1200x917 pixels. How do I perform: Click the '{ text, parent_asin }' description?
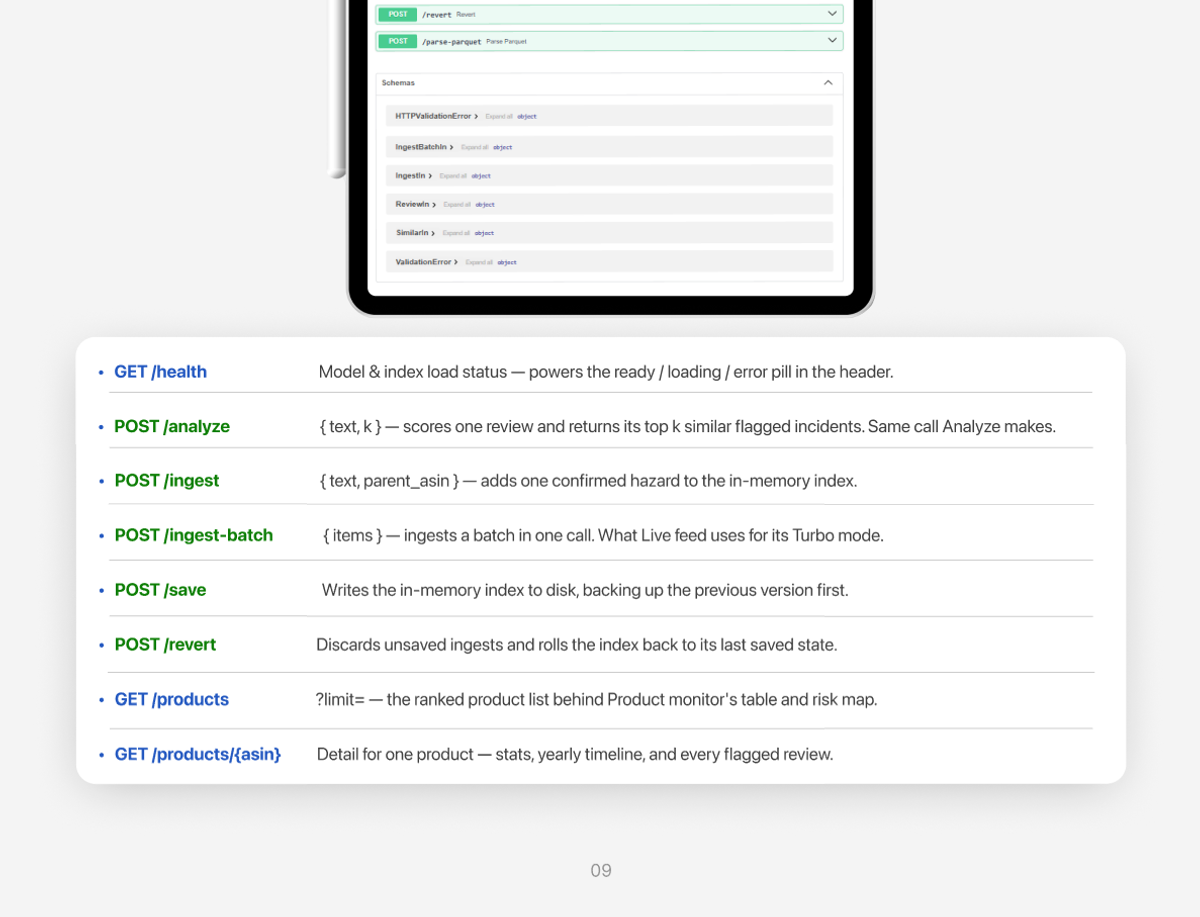(589, 481)
